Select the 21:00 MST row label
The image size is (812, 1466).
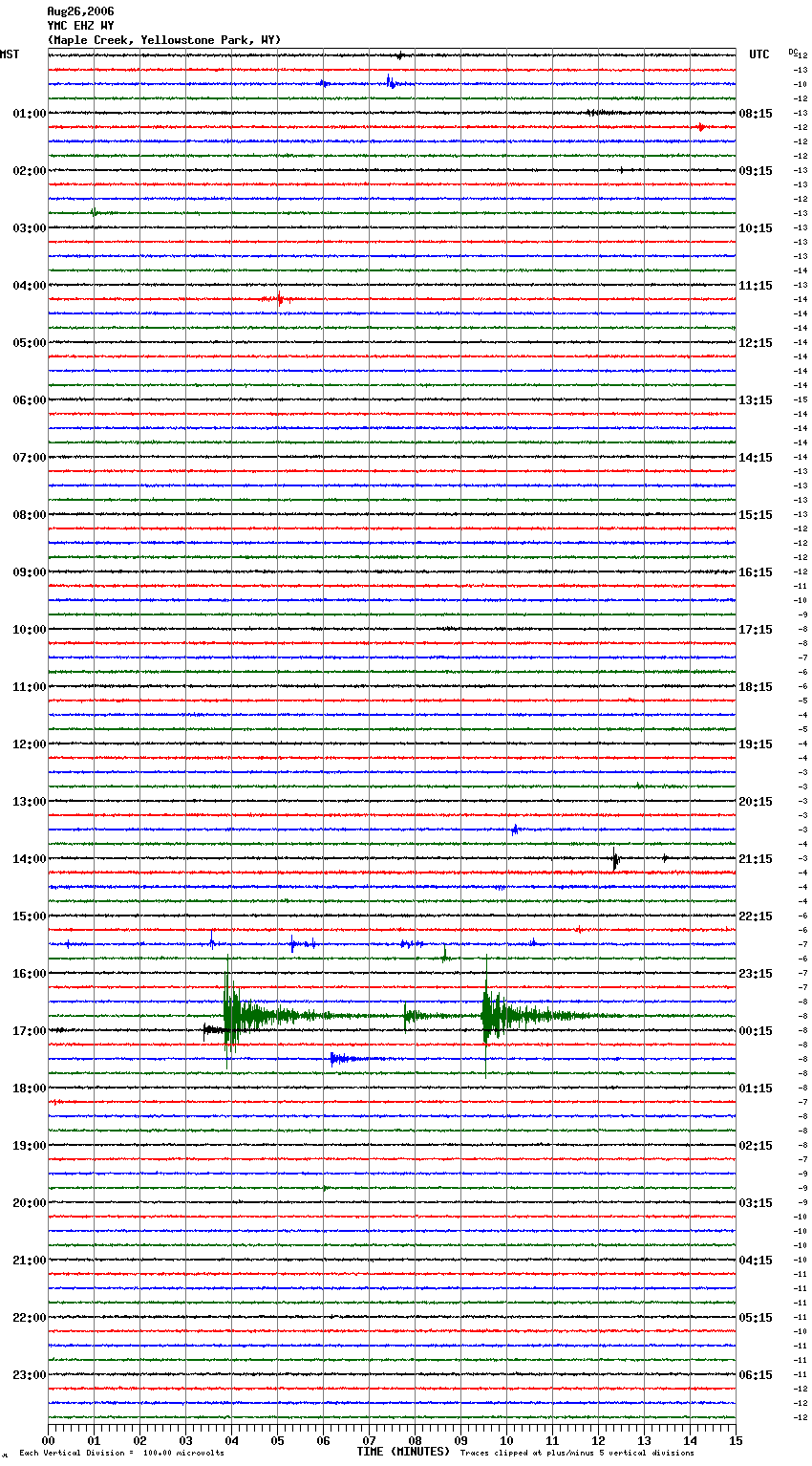point(30,1261)
